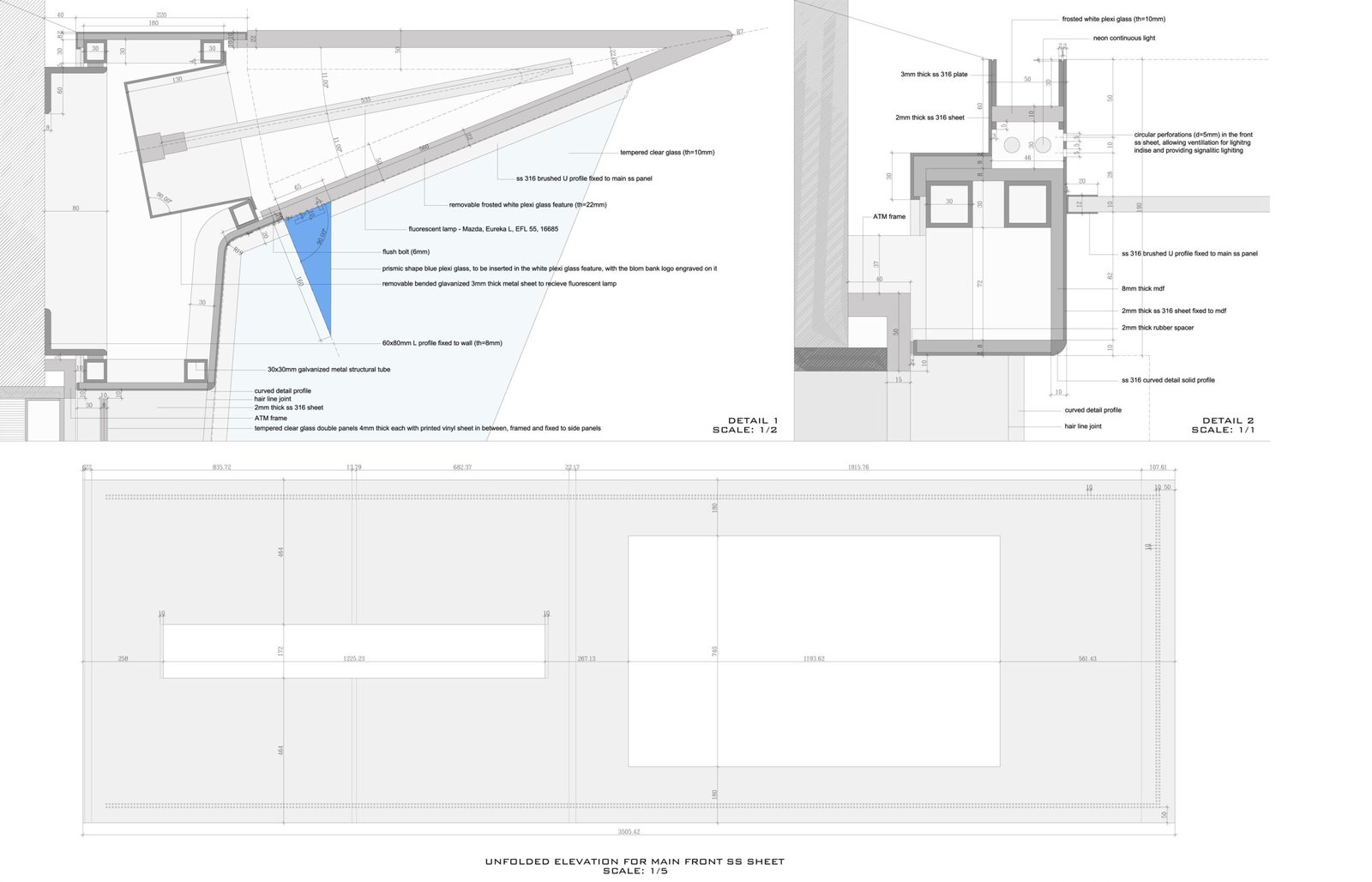Viewport: 1372px width, 882px height.
Task: Select the 3565.42 overall dimension text
Action: tap(629, 831)
